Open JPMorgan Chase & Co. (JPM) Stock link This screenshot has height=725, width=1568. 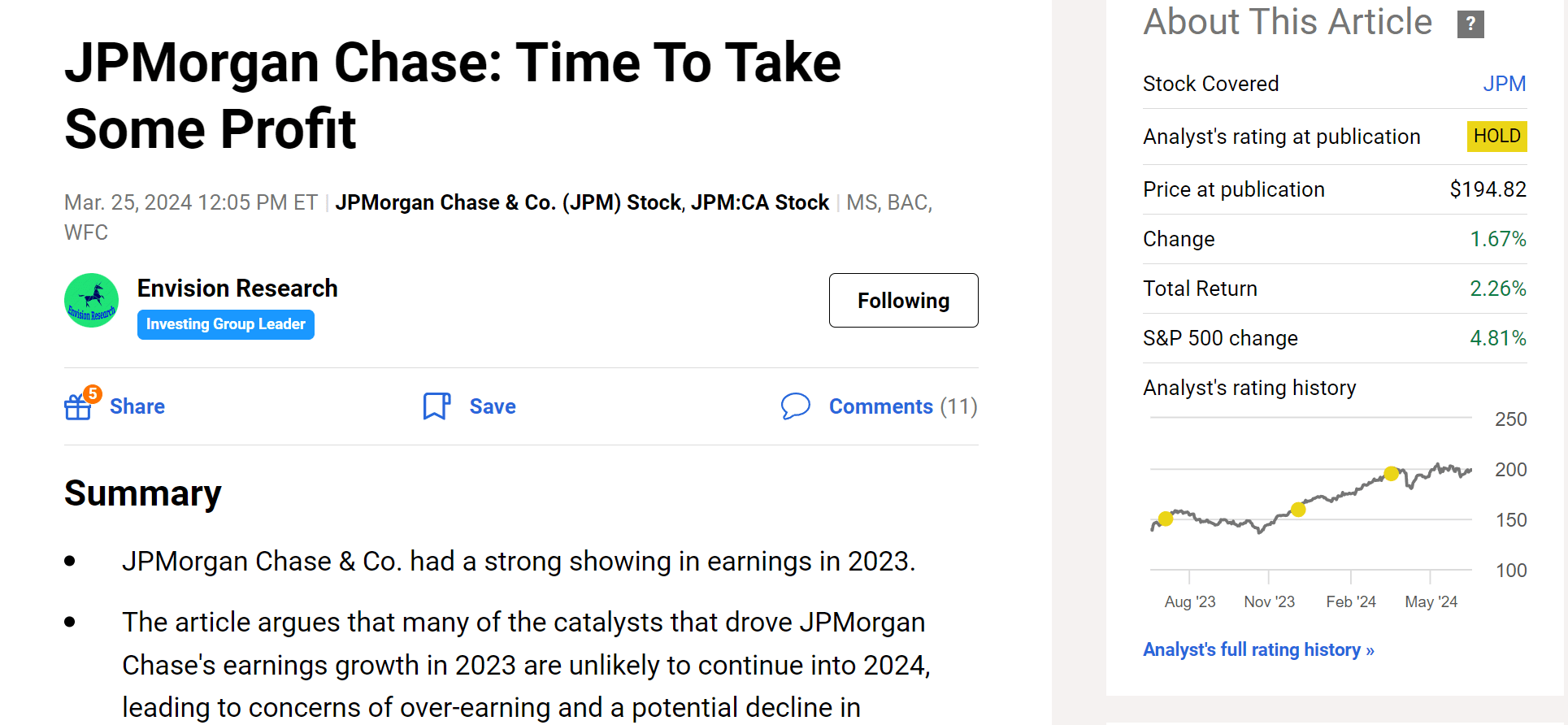(x=507, y=202)
